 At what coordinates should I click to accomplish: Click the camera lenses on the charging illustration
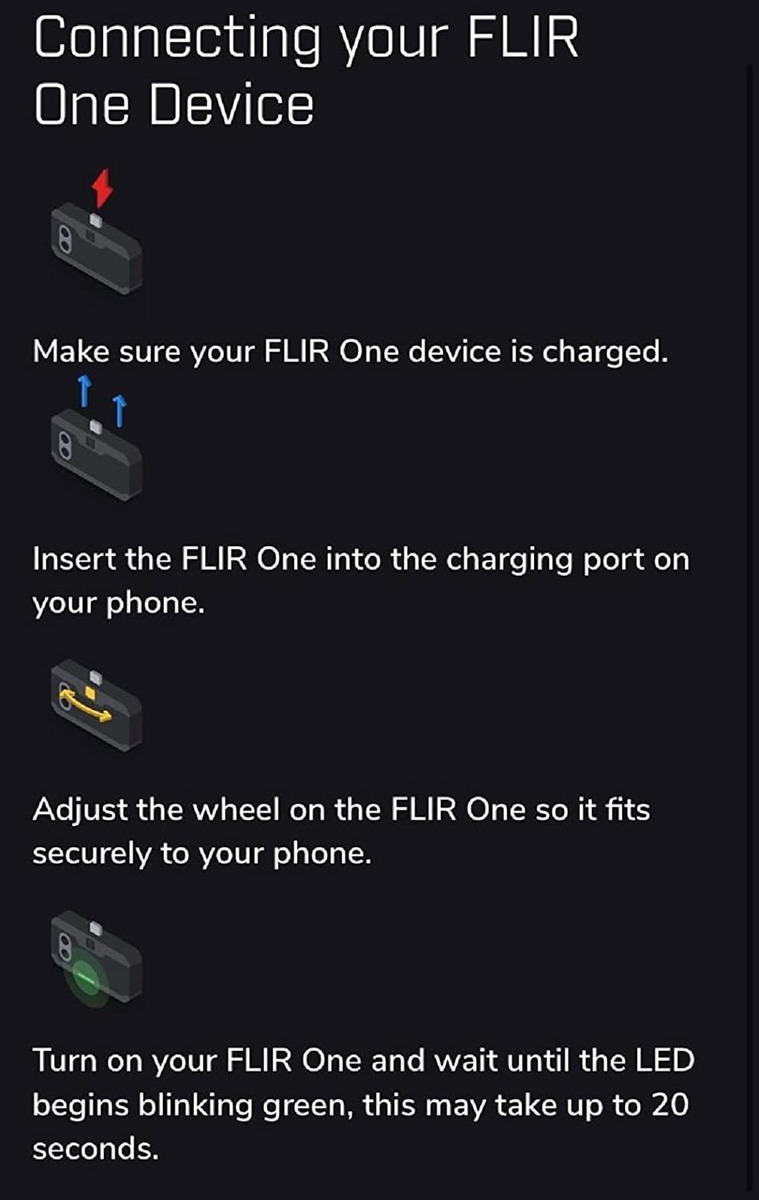click(62, 241)
